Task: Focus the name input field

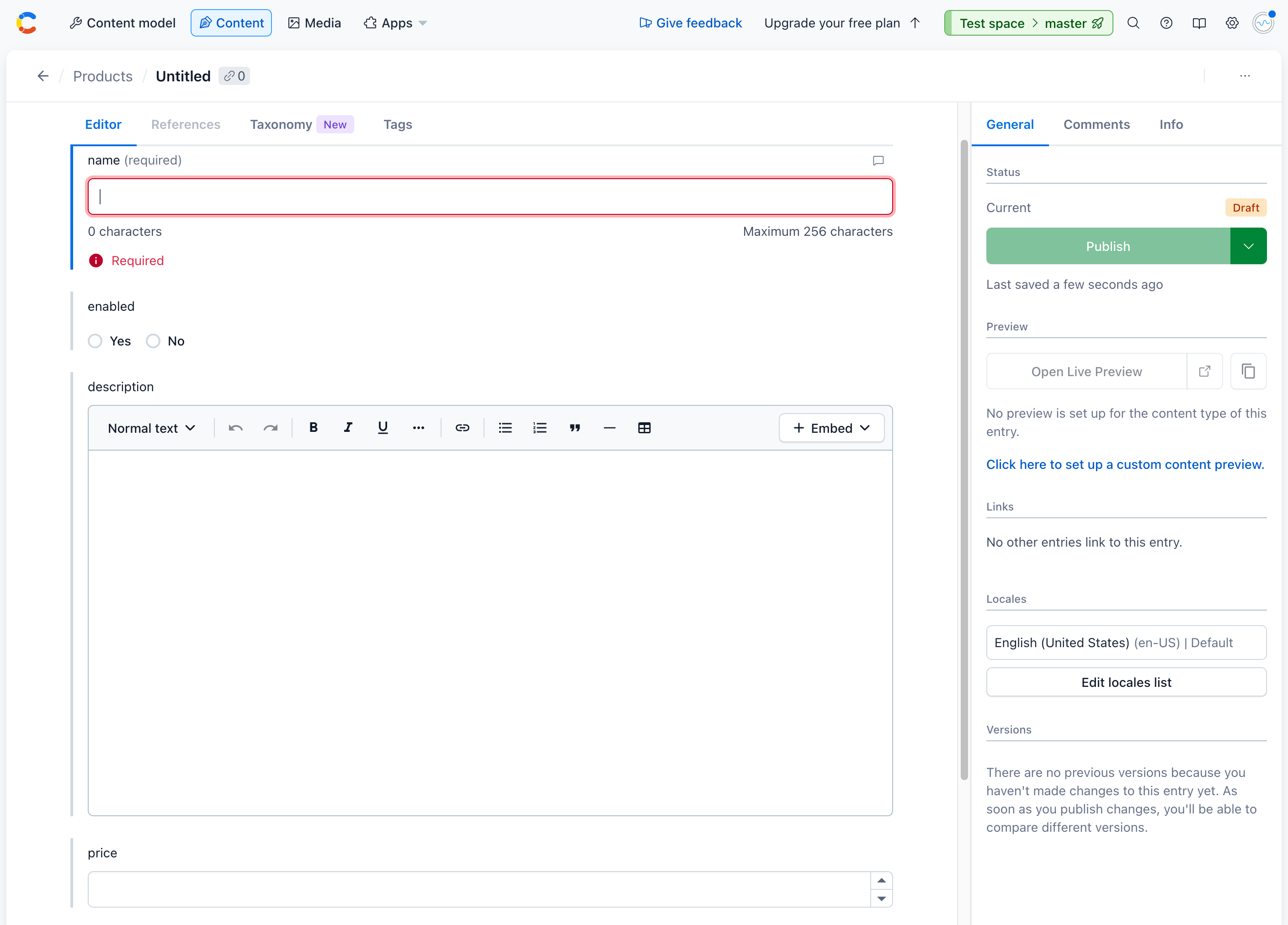Action: pos(490,197)
